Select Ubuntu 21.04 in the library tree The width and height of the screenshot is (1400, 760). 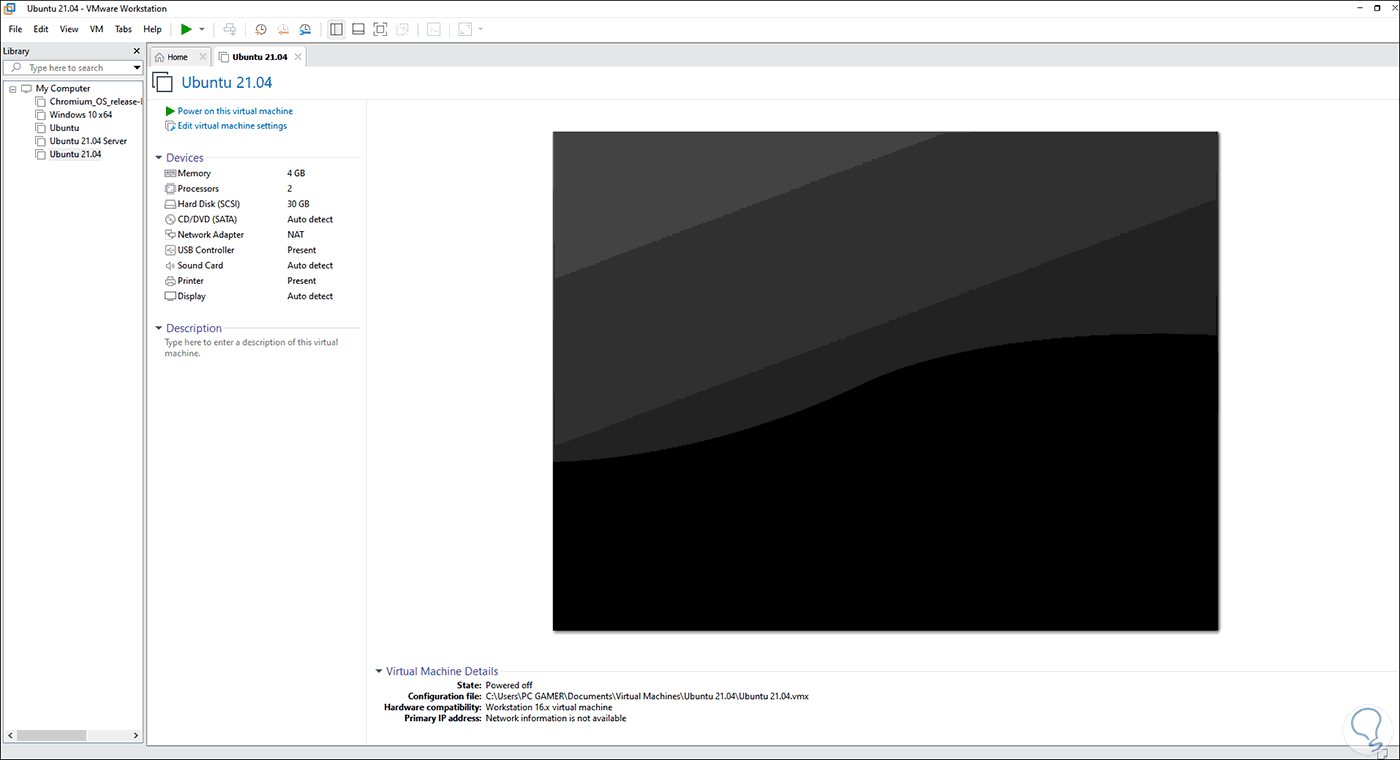coord(75,154)
